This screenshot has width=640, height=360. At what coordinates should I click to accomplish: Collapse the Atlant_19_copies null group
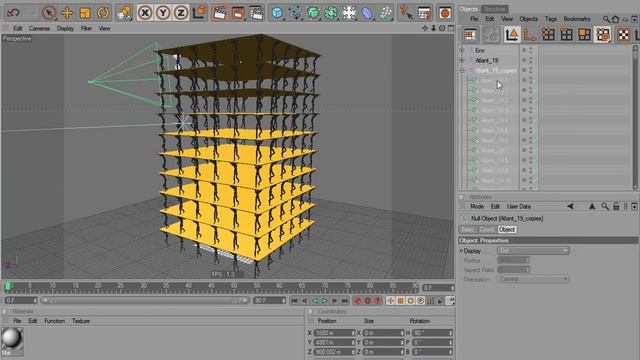(462, 71)
